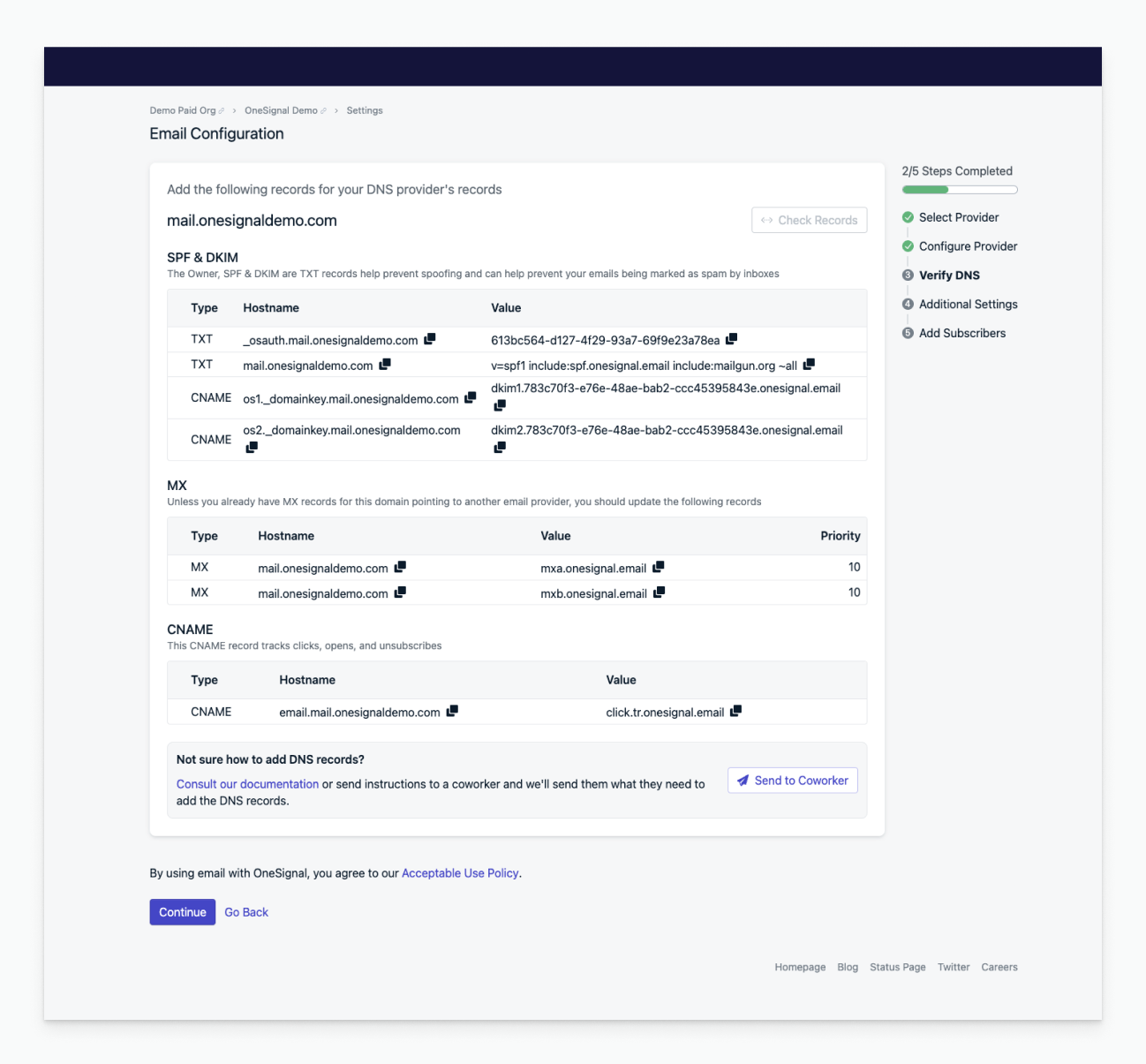Go to Demo Paid Org breadcrumb
Image resolution: width=1146 pixels, height=1064 pixels.
[183, 110]
